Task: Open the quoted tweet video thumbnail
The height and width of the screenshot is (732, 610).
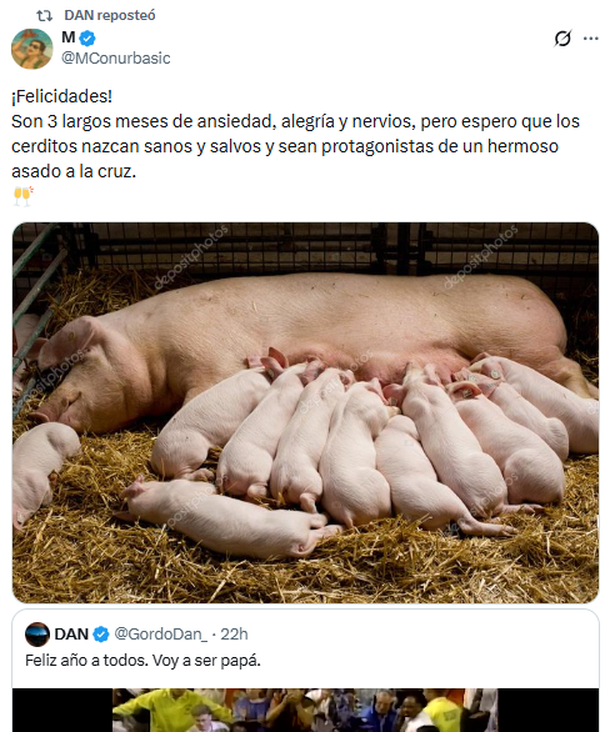Action: [305, 710]
